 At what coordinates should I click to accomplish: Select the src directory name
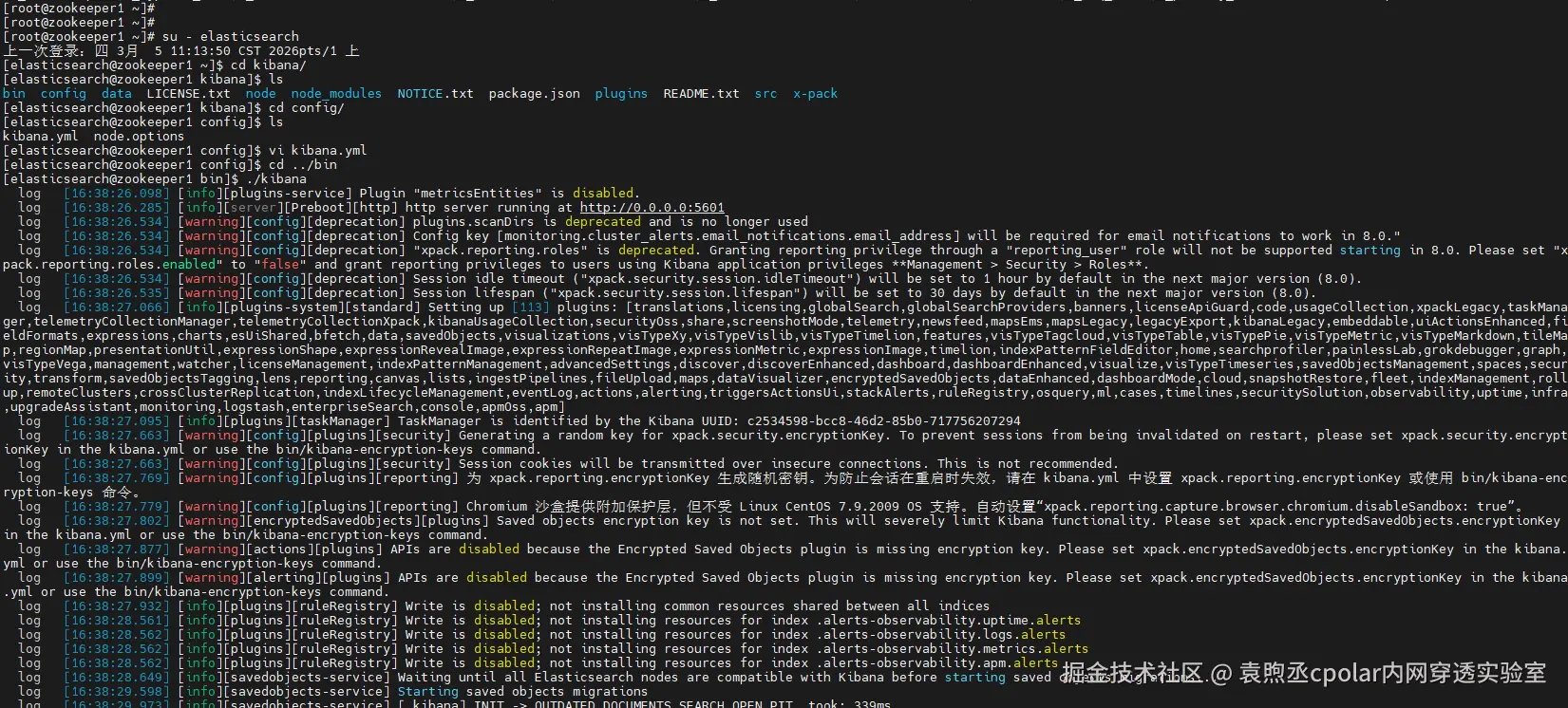765,93
